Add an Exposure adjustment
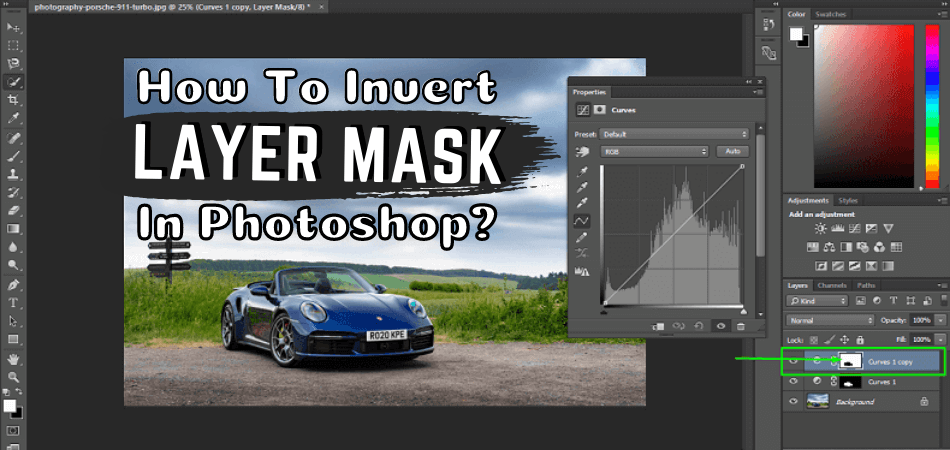 (x=871, y=229)
